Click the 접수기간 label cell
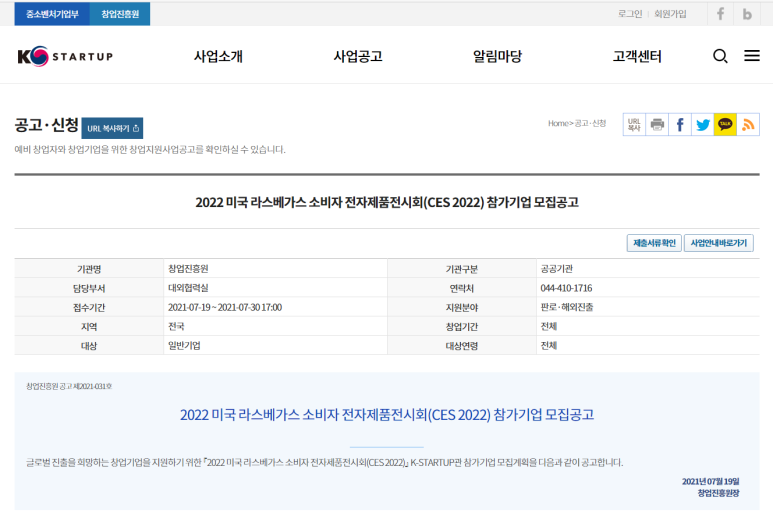The height and width of the screenshot is (513, 773). pos(89,307)
